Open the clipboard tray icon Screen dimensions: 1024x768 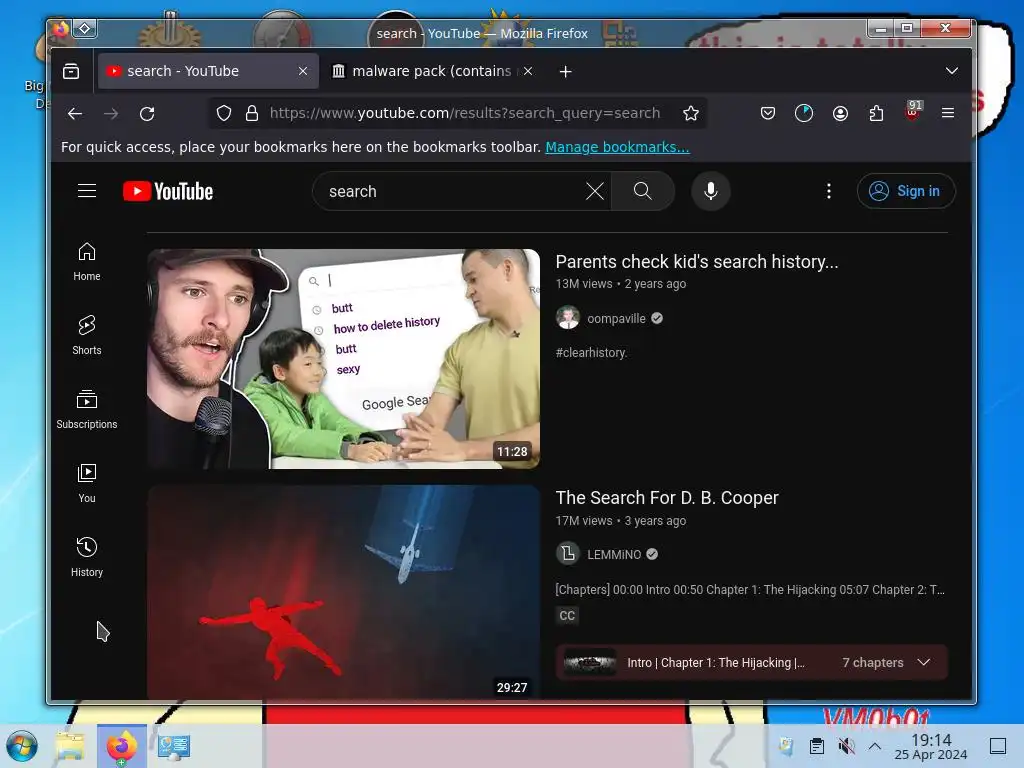tap(816, 746)
